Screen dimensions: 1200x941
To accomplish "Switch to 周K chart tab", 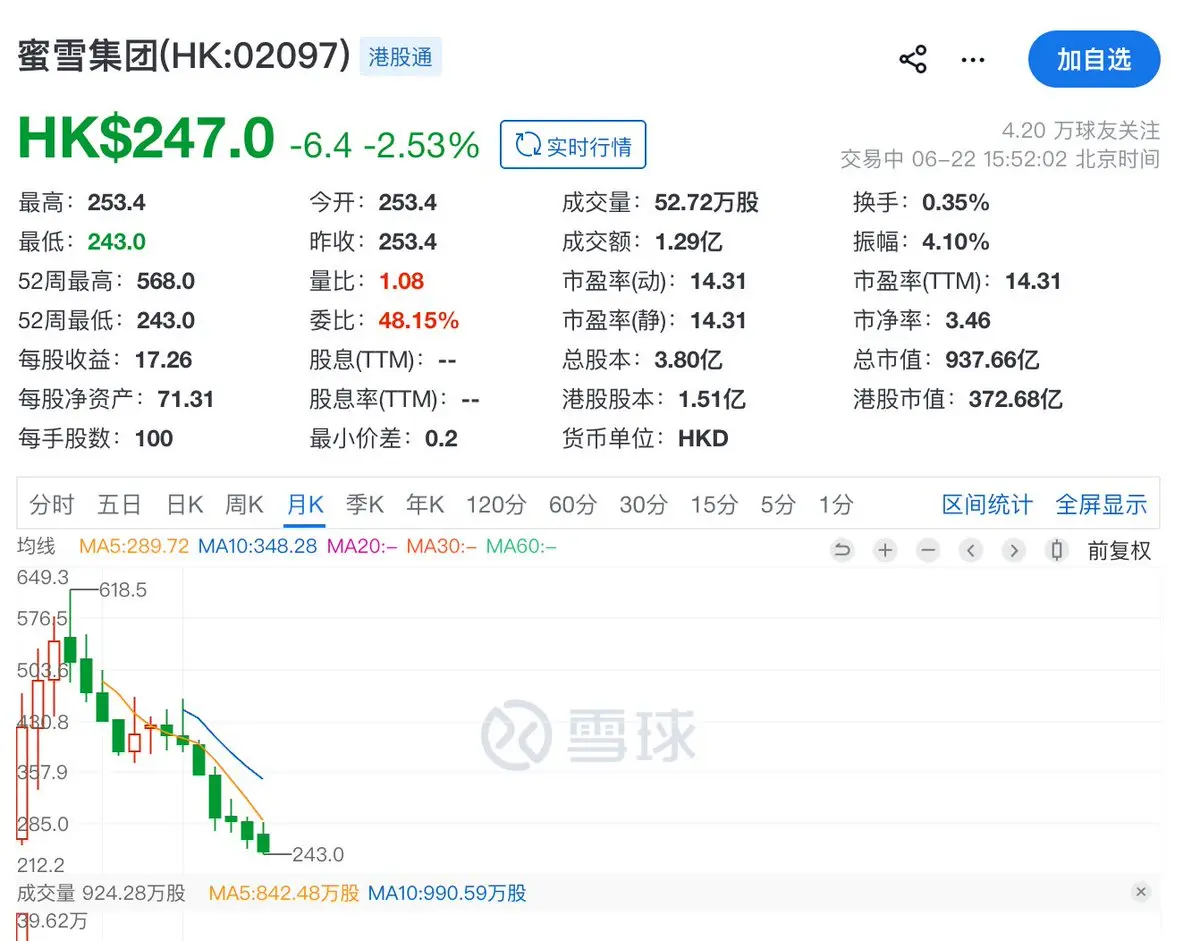I will (244, 505).
